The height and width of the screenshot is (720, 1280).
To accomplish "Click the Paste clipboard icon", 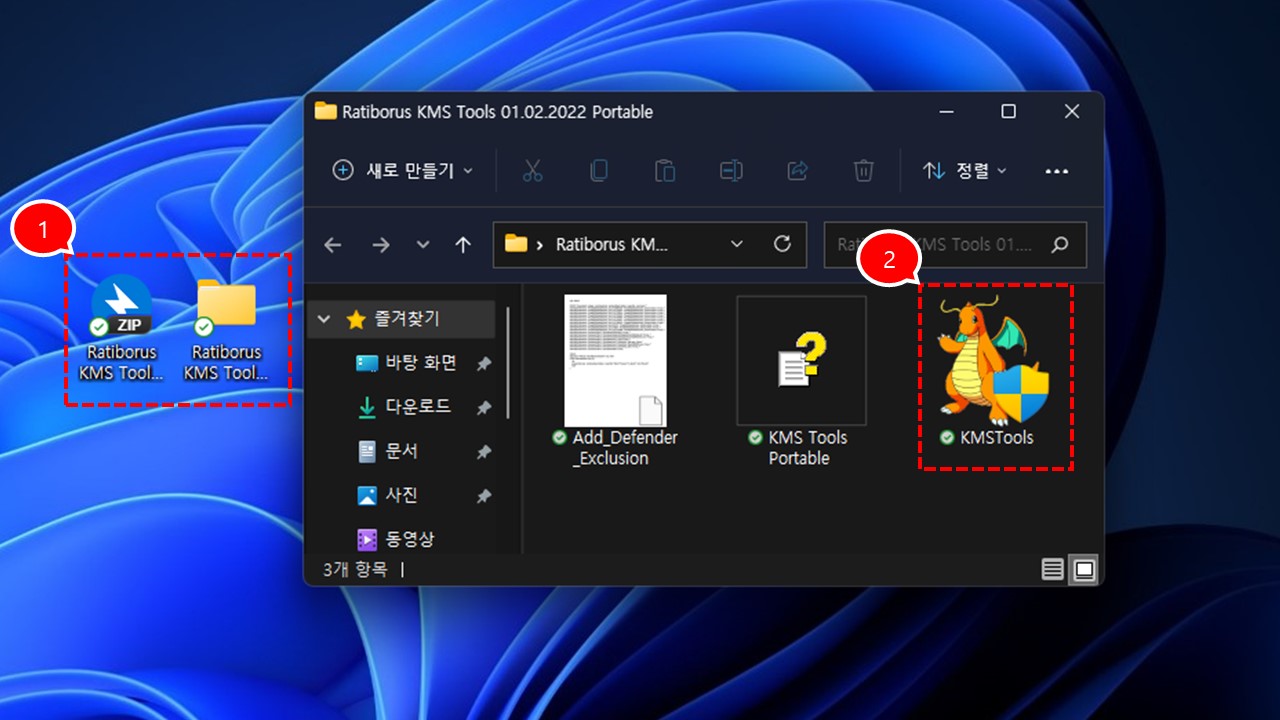I will (665, 171).
